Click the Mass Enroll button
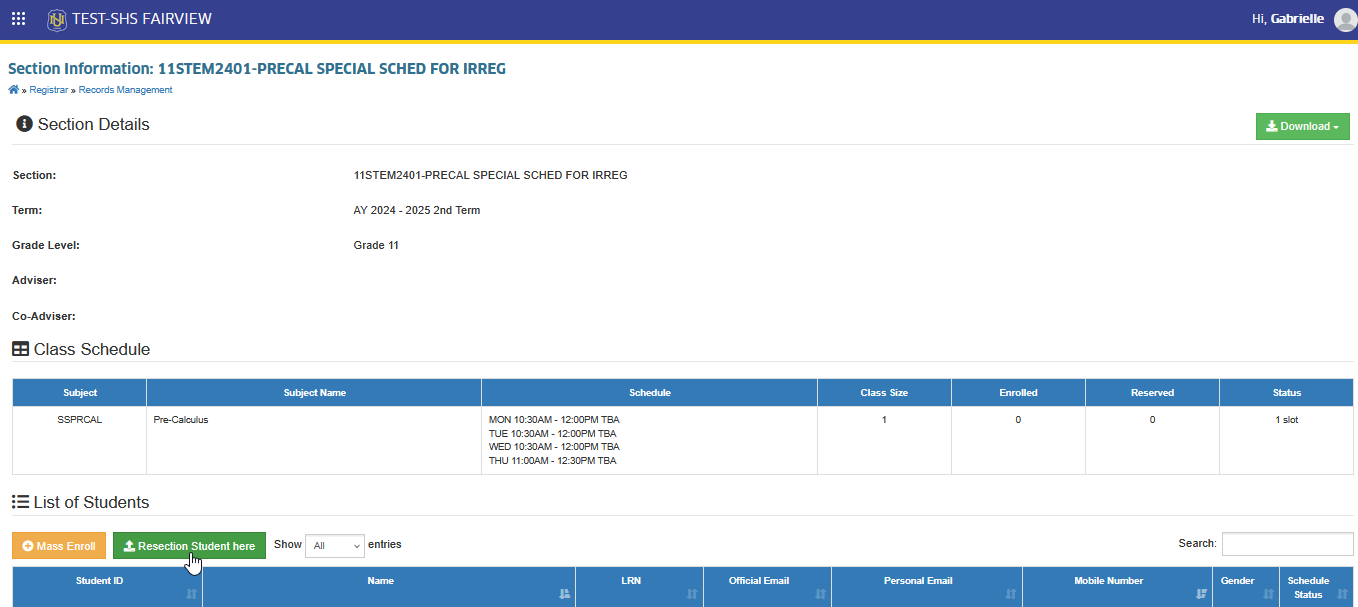 click(x=59, y=546)
